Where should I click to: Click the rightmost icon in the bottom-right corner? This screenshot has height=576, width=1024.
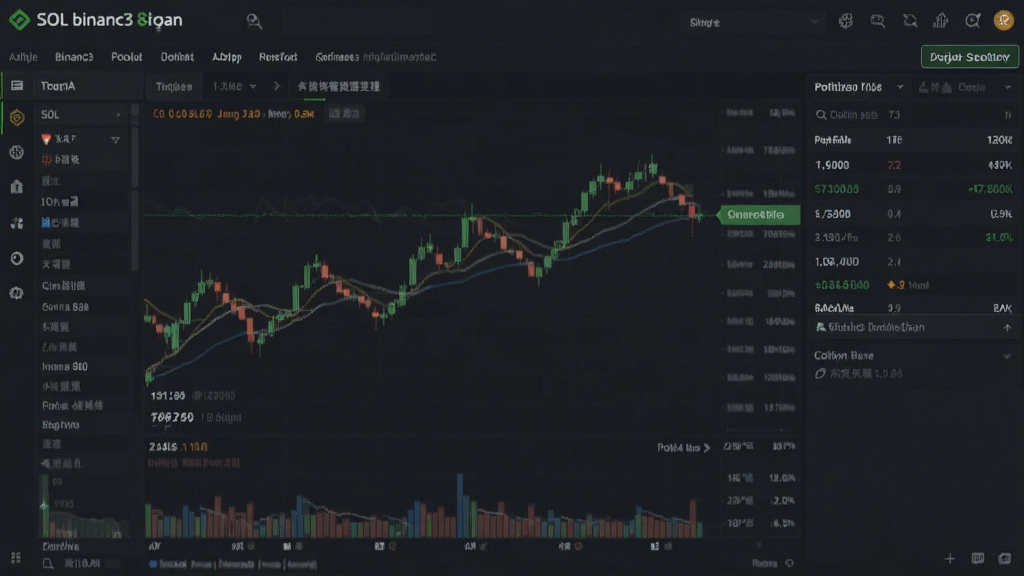[1004, 558]
